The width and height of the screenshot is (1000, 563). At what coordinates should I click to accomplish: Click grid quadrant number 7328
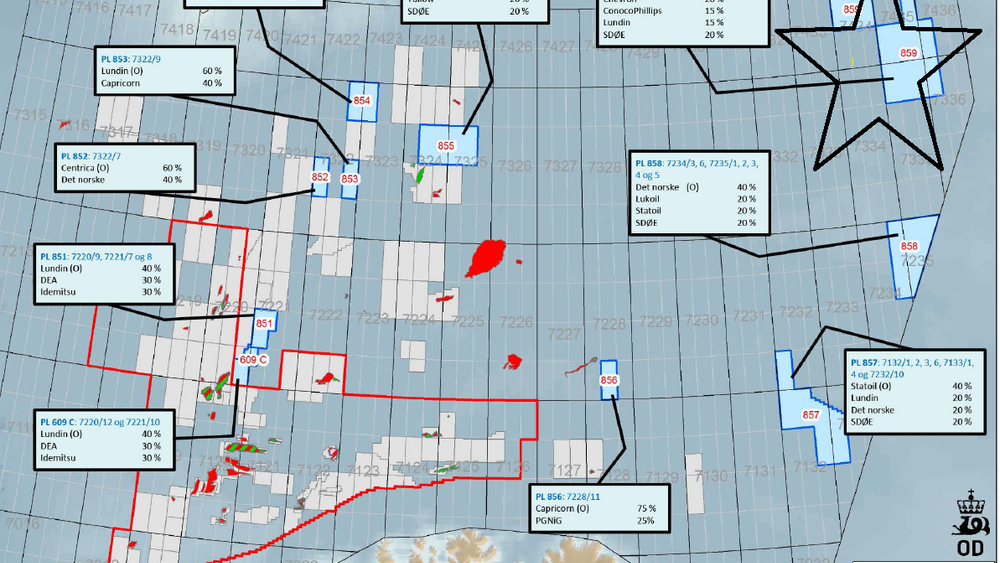click(605, 167)
